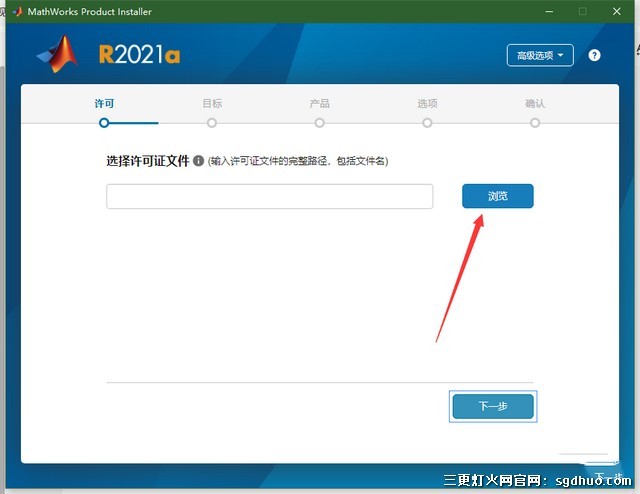Click the MathWorks icon in title bar
This screenshot has width=640, height=494.
[18, 11]
